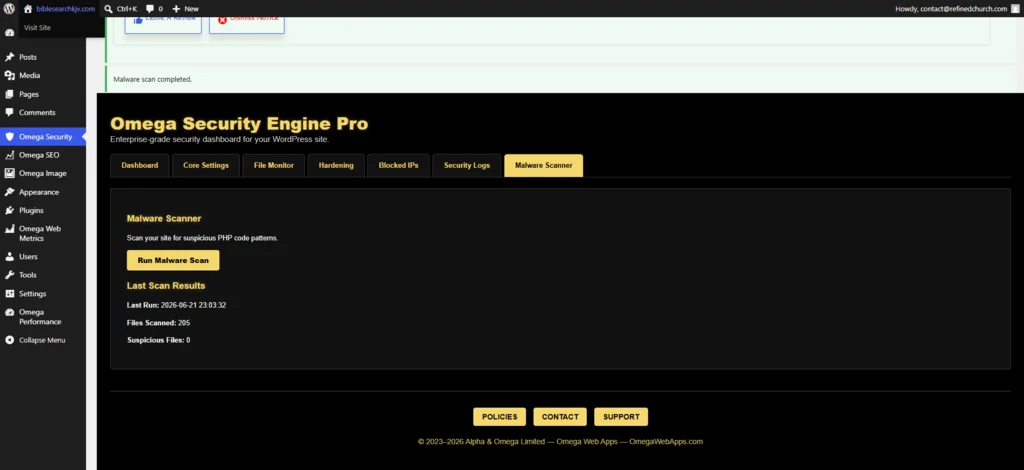Click the Plugins plug icon
The height and width of the screenshot is (470, 1024).
pos(9,210)
